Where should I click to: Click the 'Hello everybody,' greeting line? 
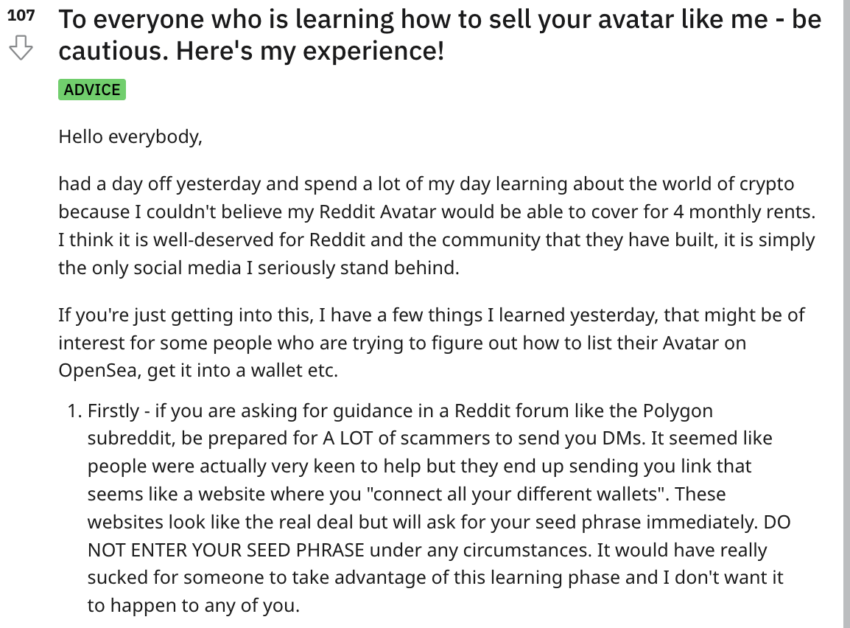point(130,137)
